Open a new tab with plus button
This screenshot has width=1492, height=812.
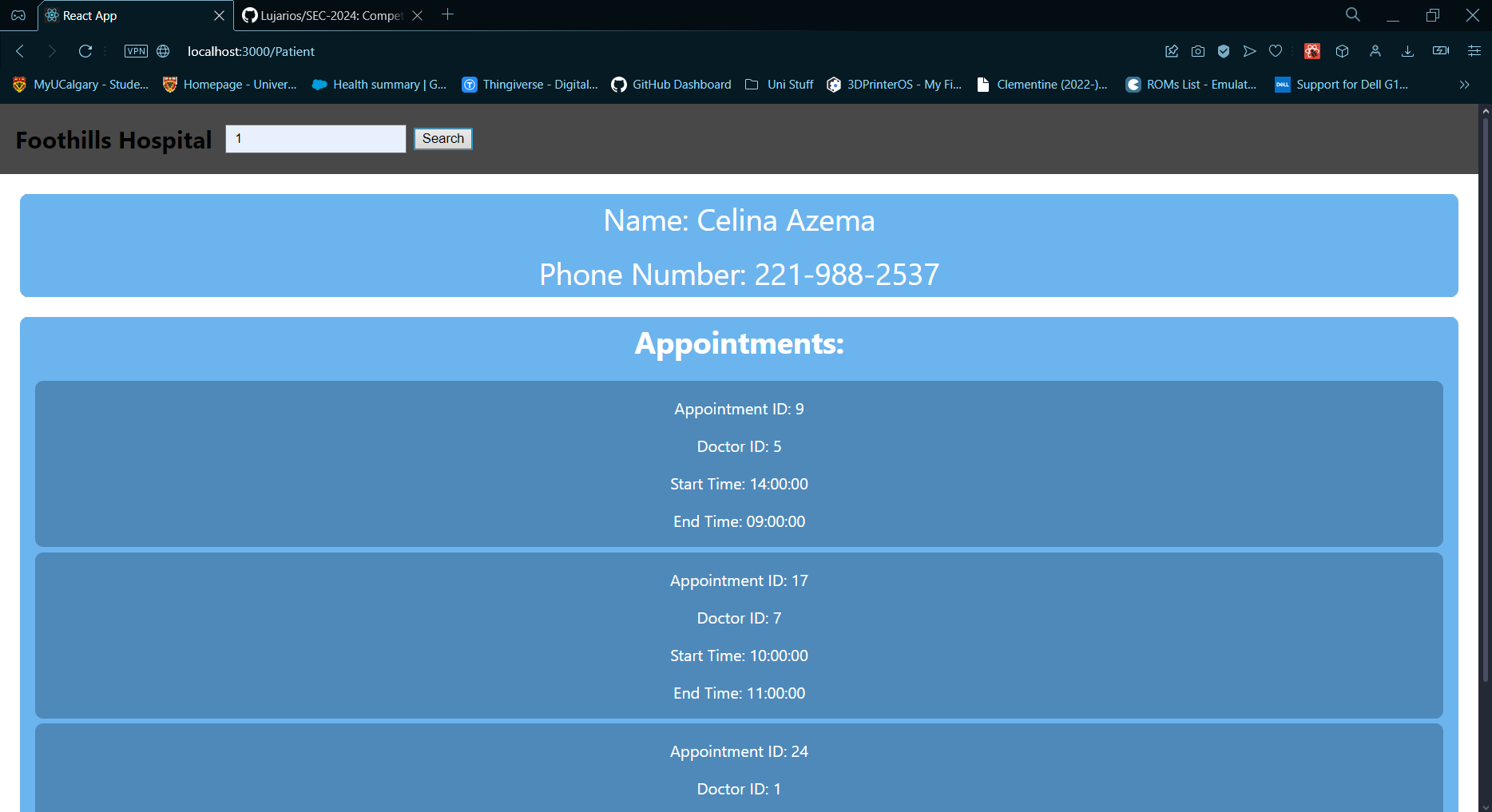coord(448,15)
